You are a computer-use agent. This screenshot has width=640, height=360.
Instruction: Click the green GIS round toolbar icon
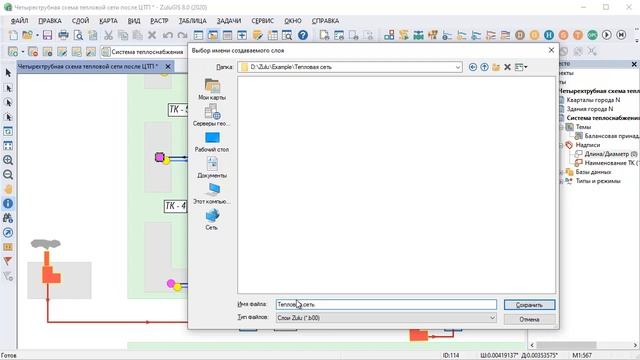pos(592,35)
